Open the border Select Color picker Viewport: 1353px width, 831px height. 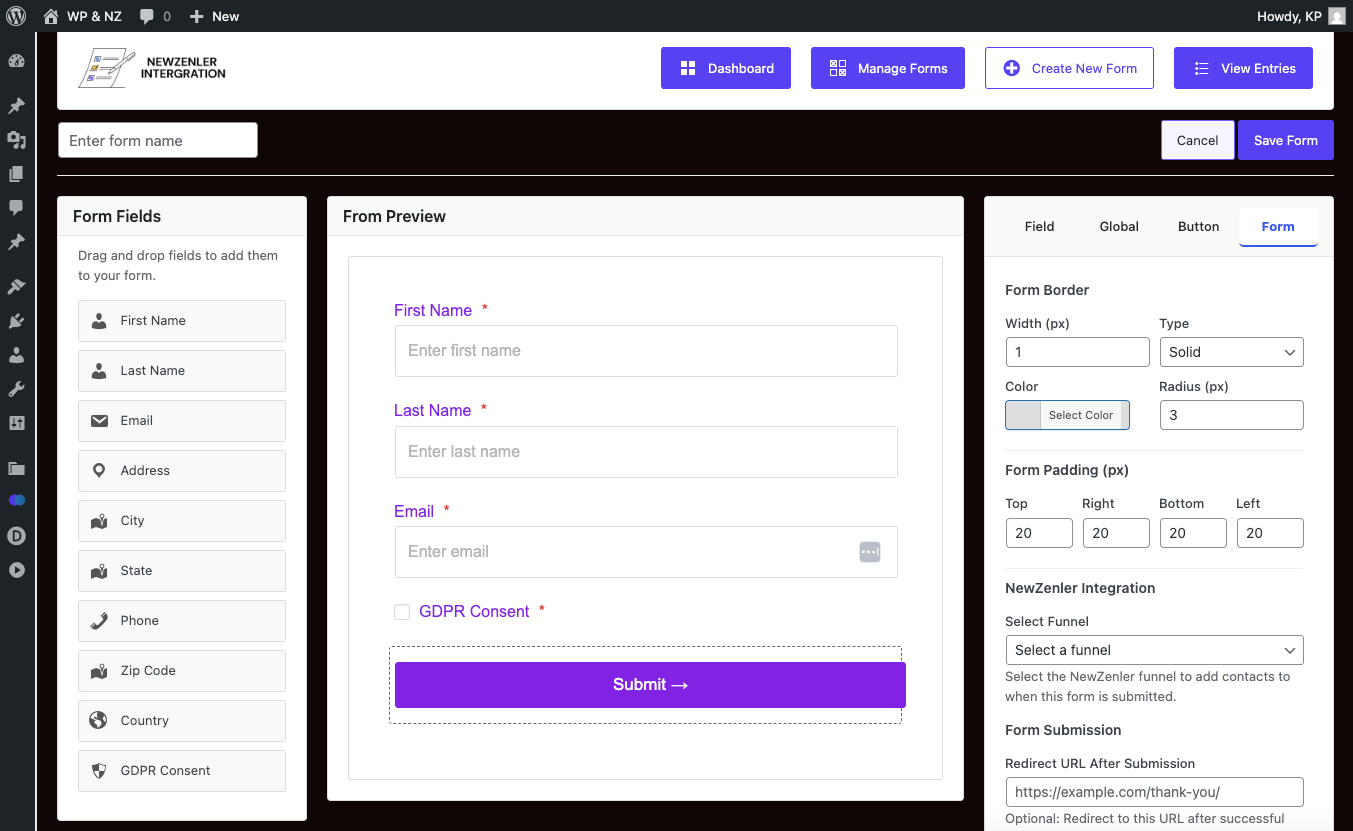tap(1067, 415)
